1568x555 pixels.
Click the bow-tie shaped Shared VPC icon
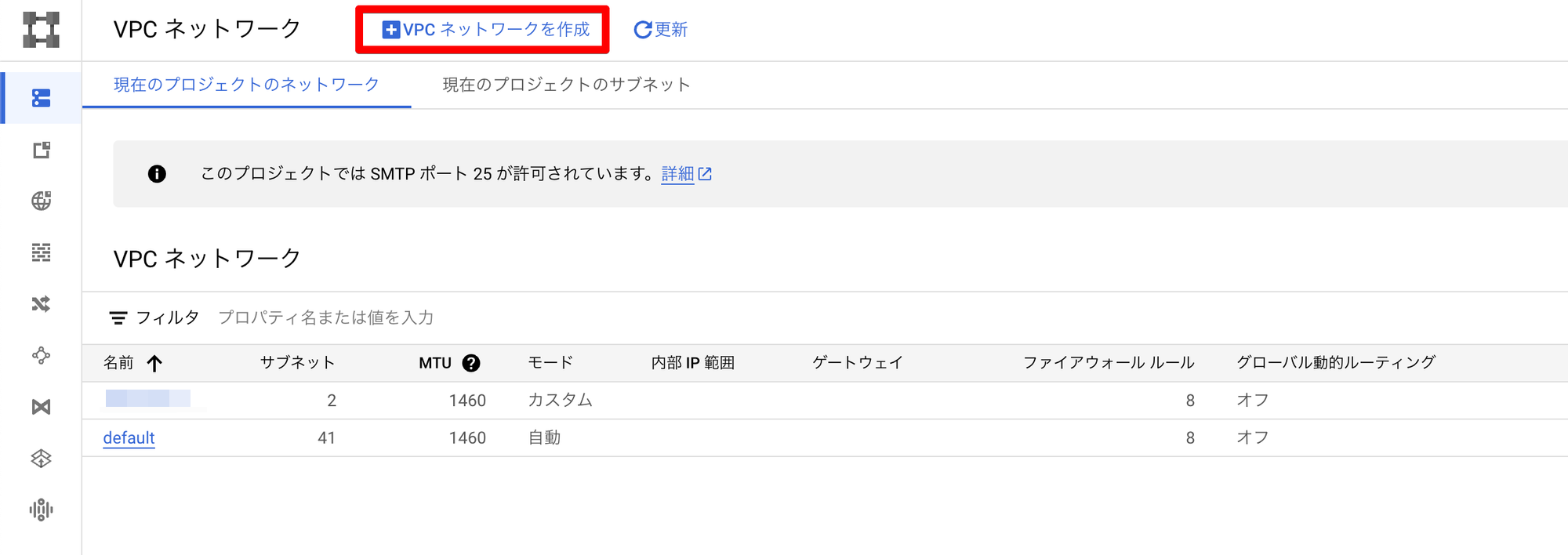[41, 407]
